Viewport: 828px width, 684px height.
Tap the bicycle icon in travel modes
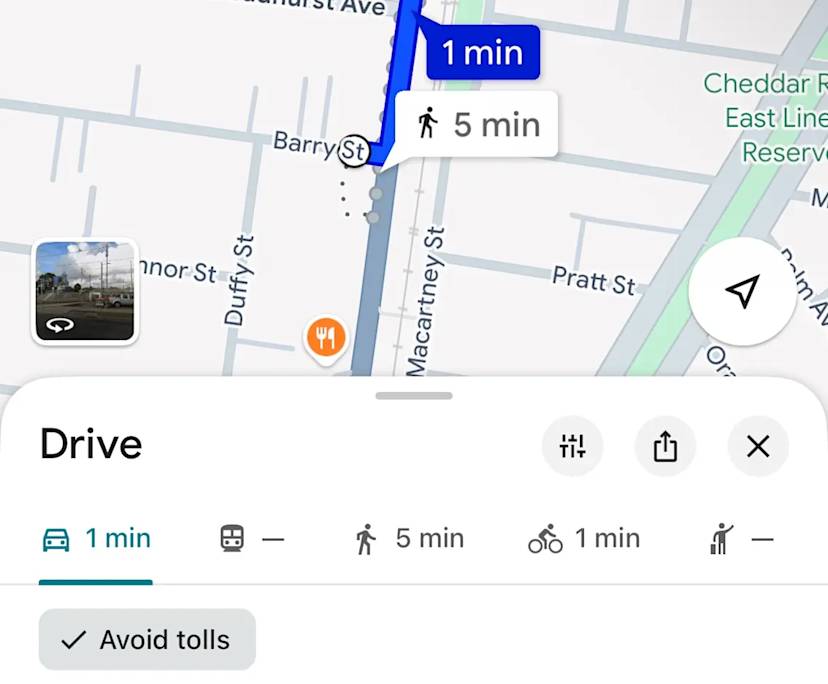545,539
